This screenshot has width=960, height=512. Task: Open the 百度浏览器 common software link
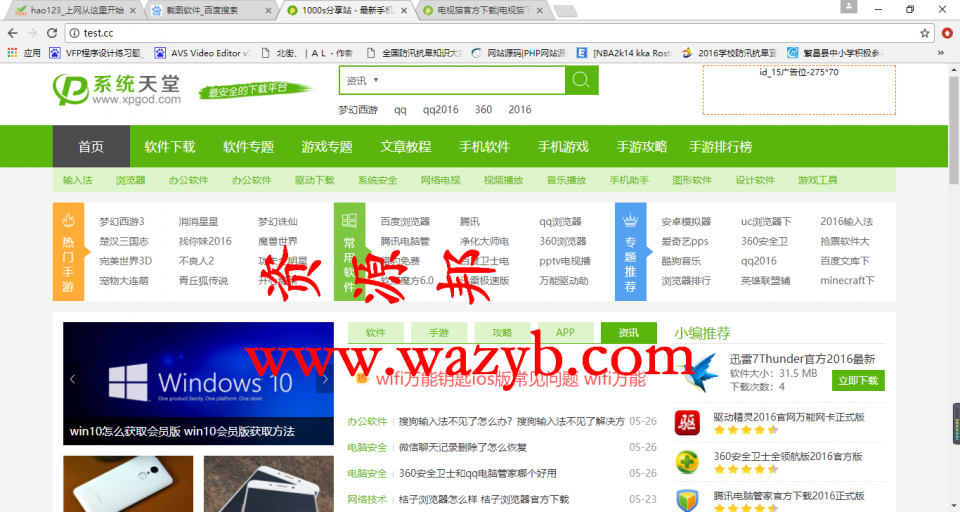(405, 222)
